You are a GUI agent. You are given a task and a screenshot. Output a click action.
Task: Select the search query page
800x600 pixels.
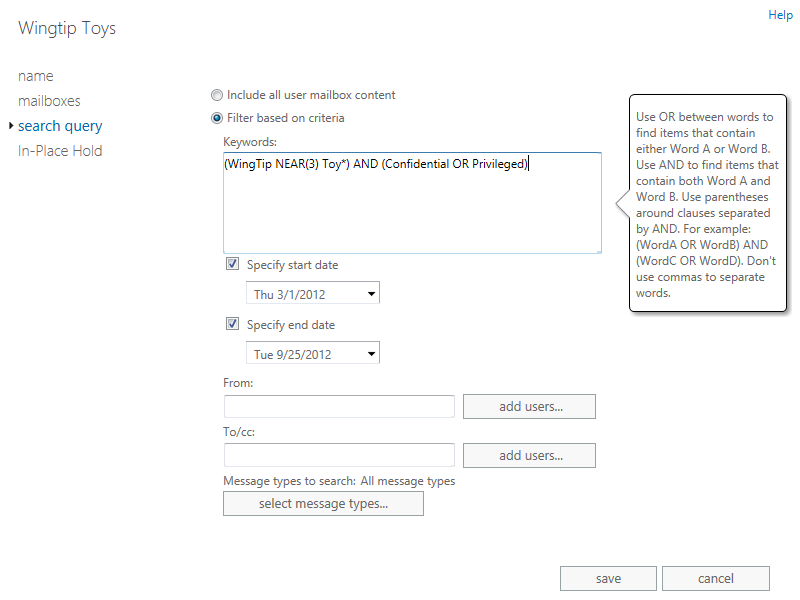point(60,126)
